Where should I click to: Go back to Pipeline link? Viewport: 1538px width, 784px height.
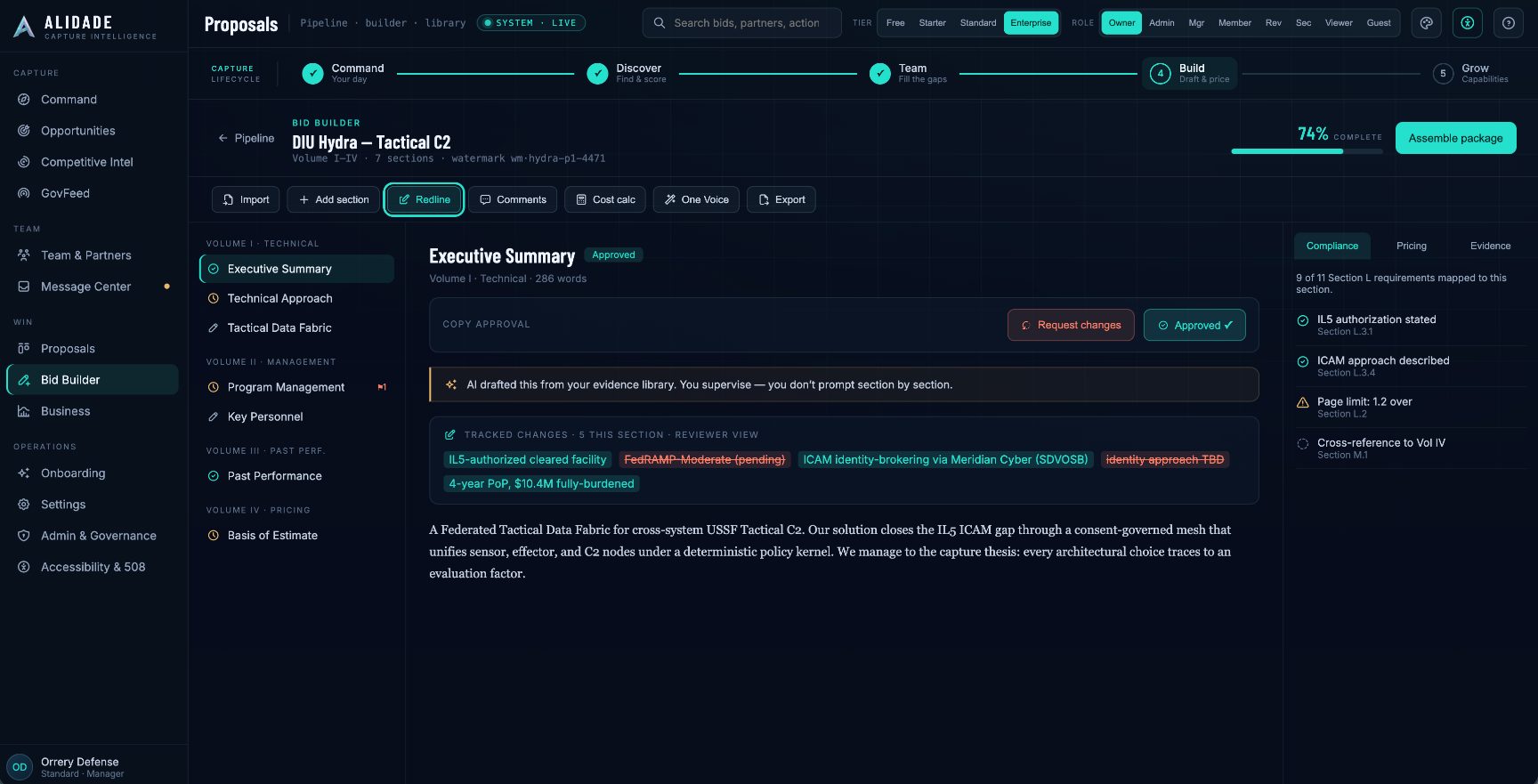coord(247,138)
